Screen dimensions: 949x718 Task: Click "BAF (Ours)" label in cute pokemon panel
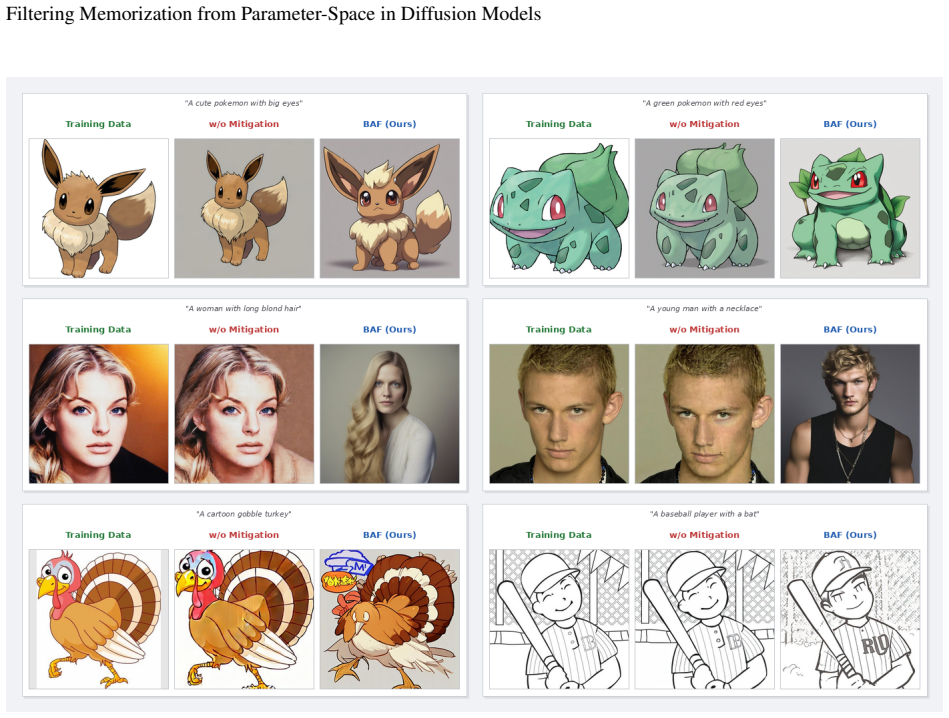pos(390,124)
